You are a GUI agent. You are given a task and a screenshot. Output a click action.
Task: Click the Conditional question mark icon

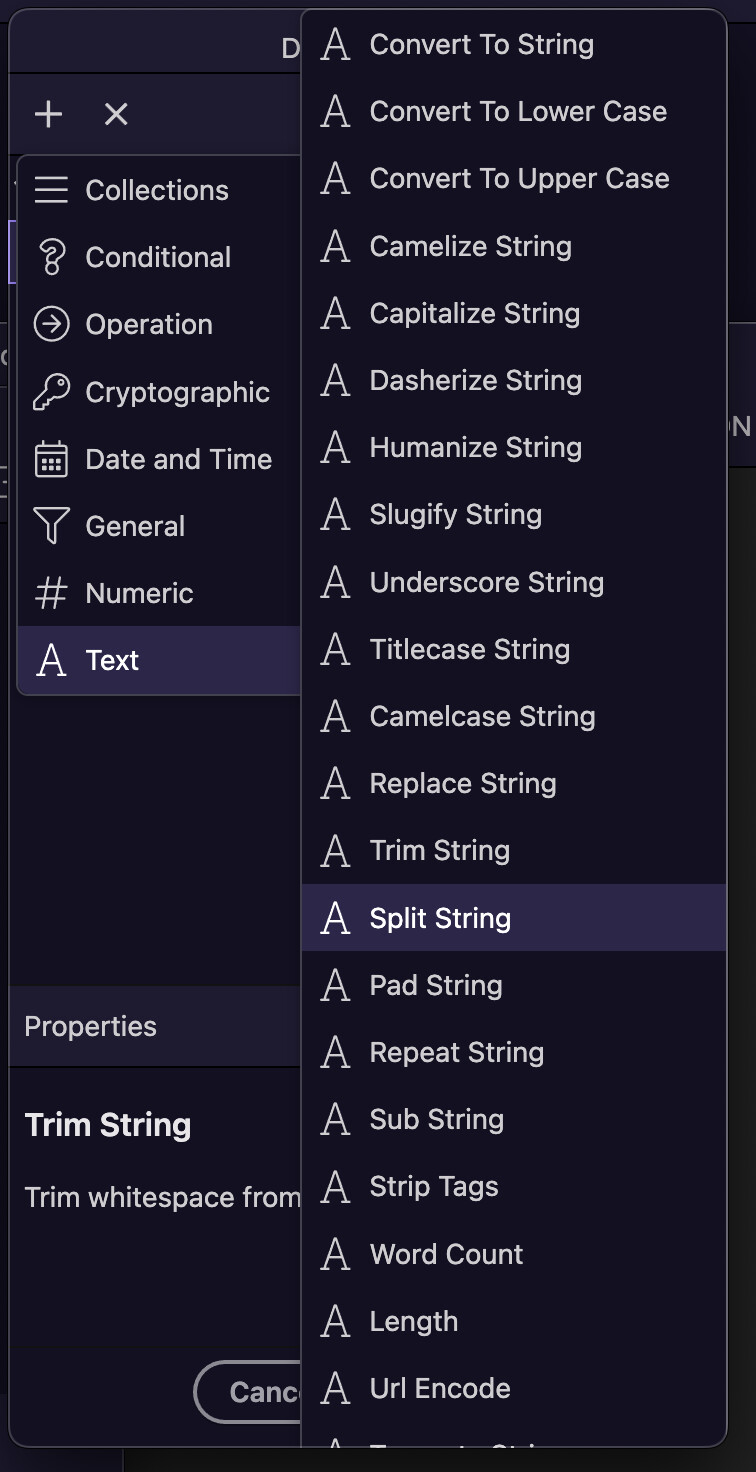point(51,257)
